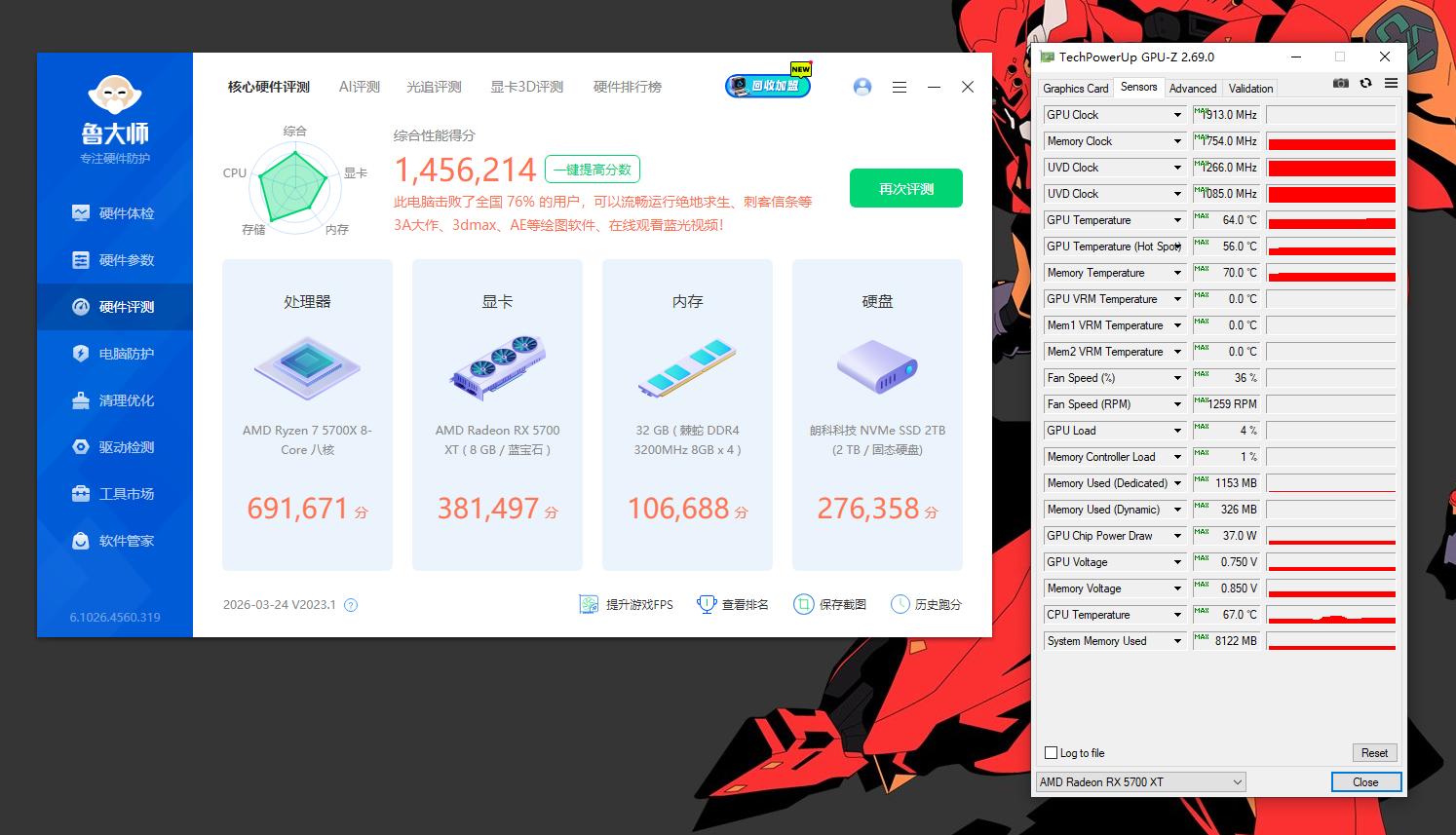Switch to the 硬件排行榜 tab
Viewport: 1456px width, 835px height.
[628, 87]
